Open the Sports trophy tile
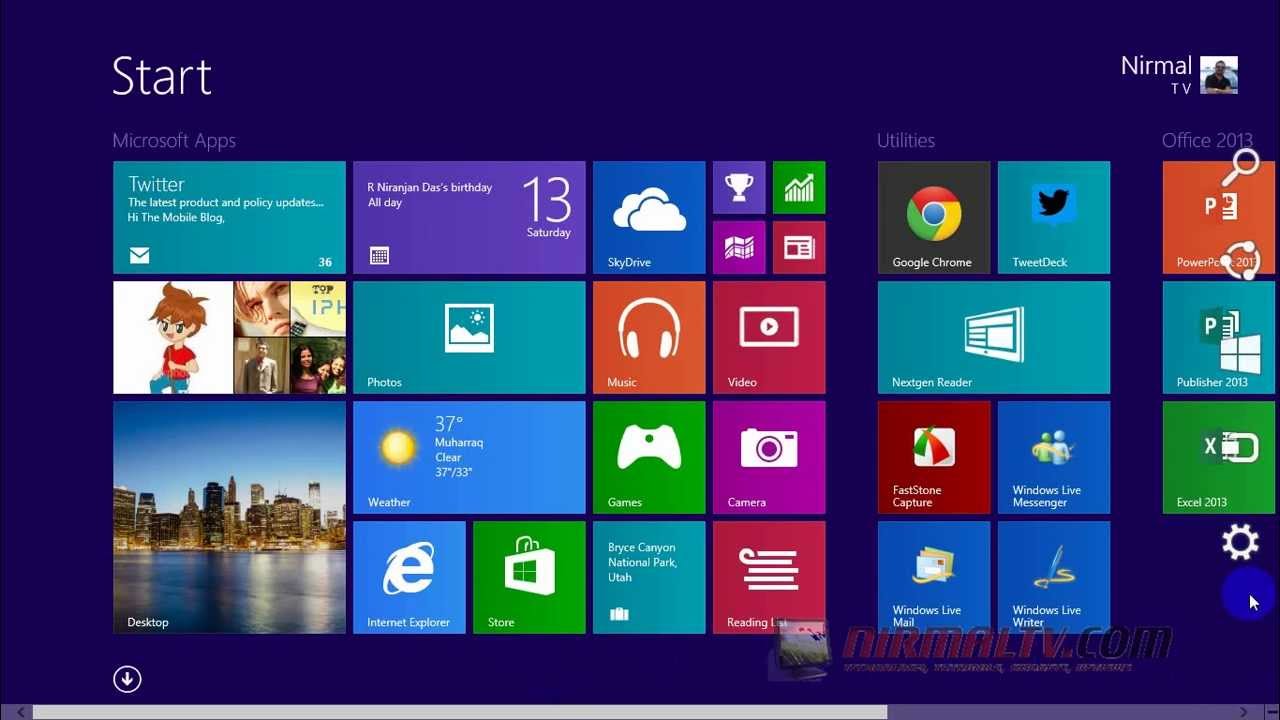The height and width of the screenshot is (720, 1280). coord(739,187)
